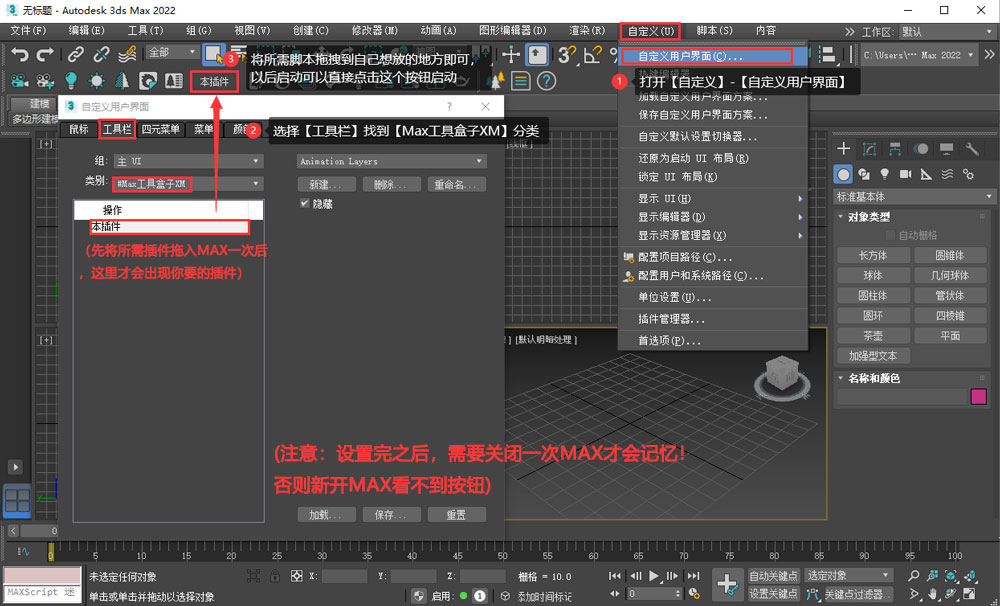This screenshot has width=1000, height=606.
Task: Click the tree icon next to the sun icon
Action: 122,80
